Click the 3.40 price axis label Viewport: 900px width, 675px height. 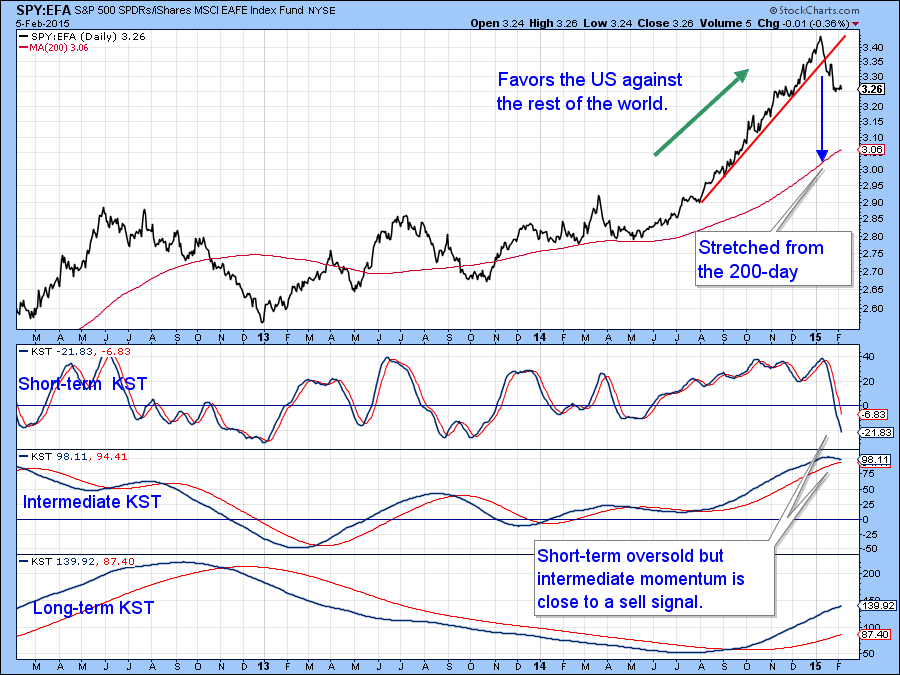[x=872, y=46]
